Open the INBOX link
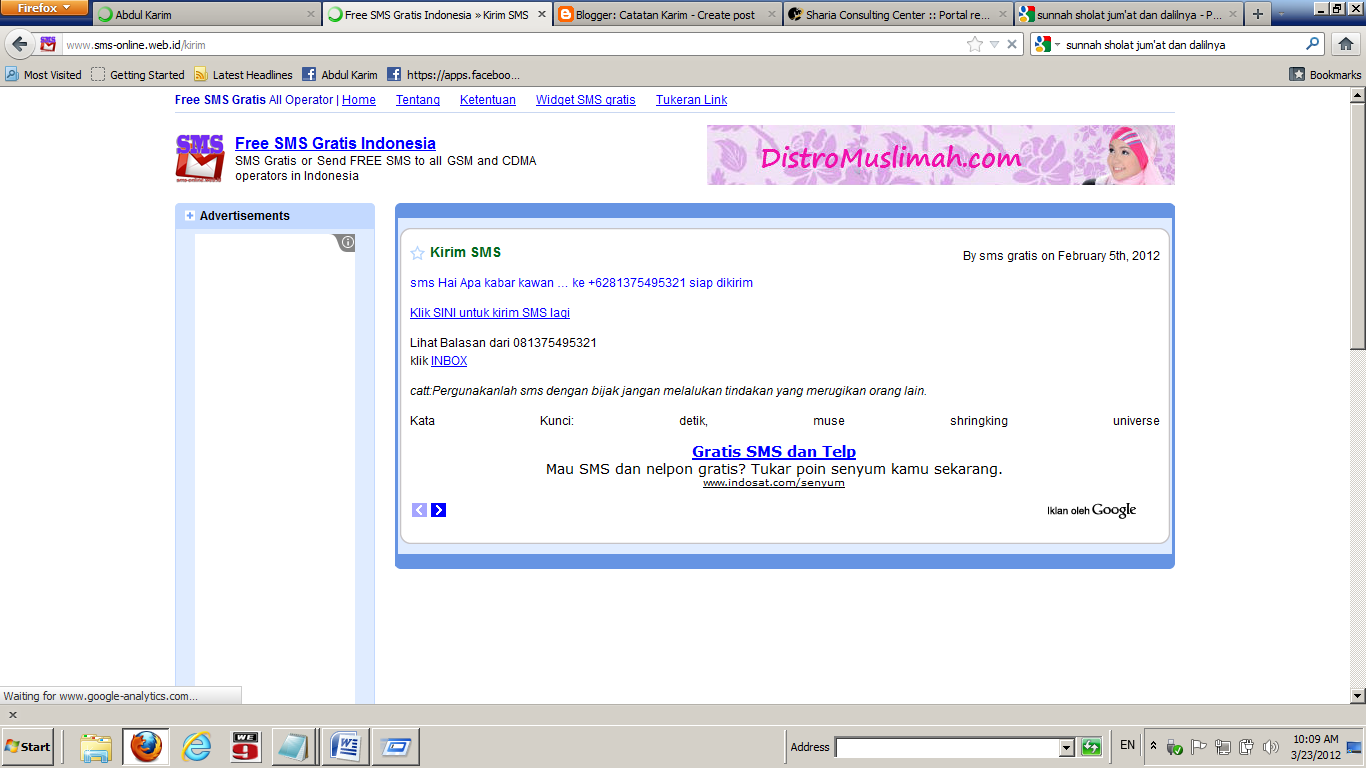Screen dimensions: 1366x768 (449, 361)
